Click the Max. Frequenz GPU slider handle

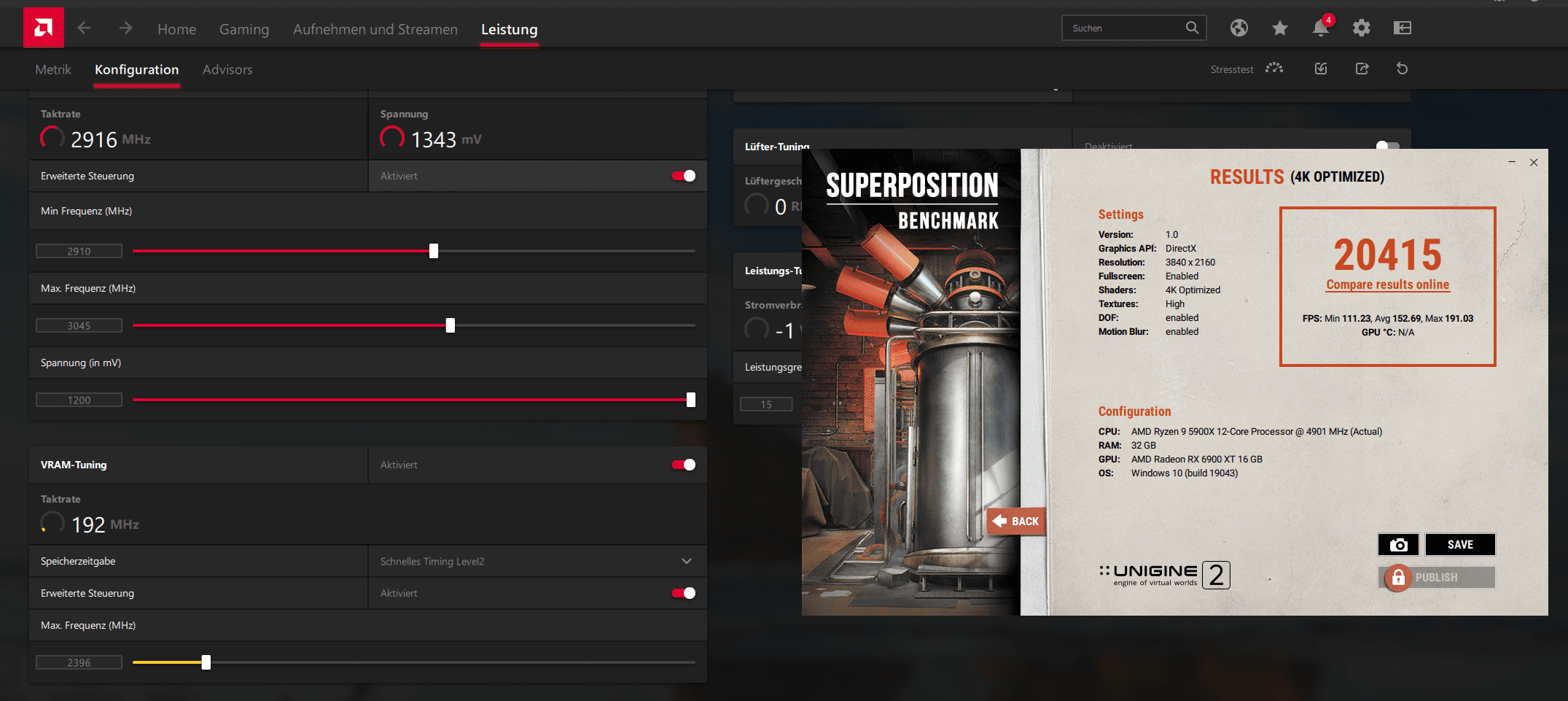coord(450,325)
